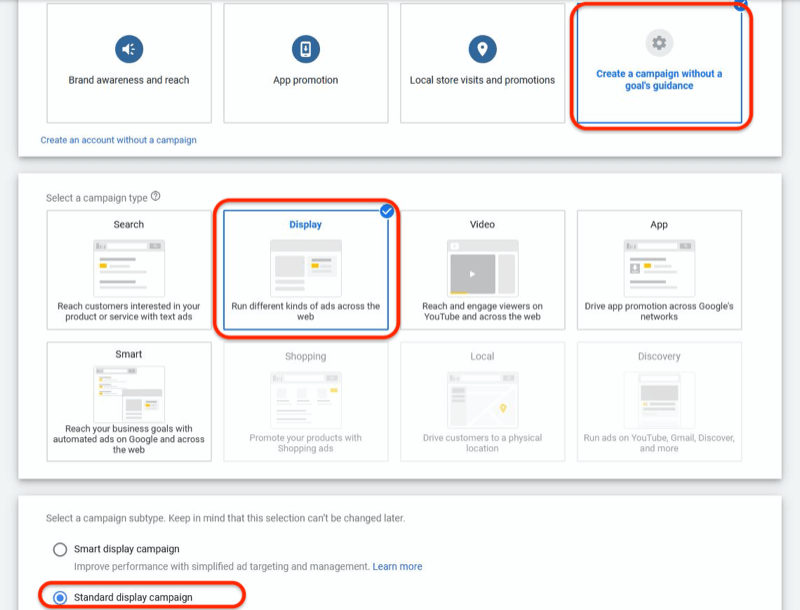Open Create an account without a campaign
The width and height of the screenshot is (800, 610).
click(x=118, y=140)
